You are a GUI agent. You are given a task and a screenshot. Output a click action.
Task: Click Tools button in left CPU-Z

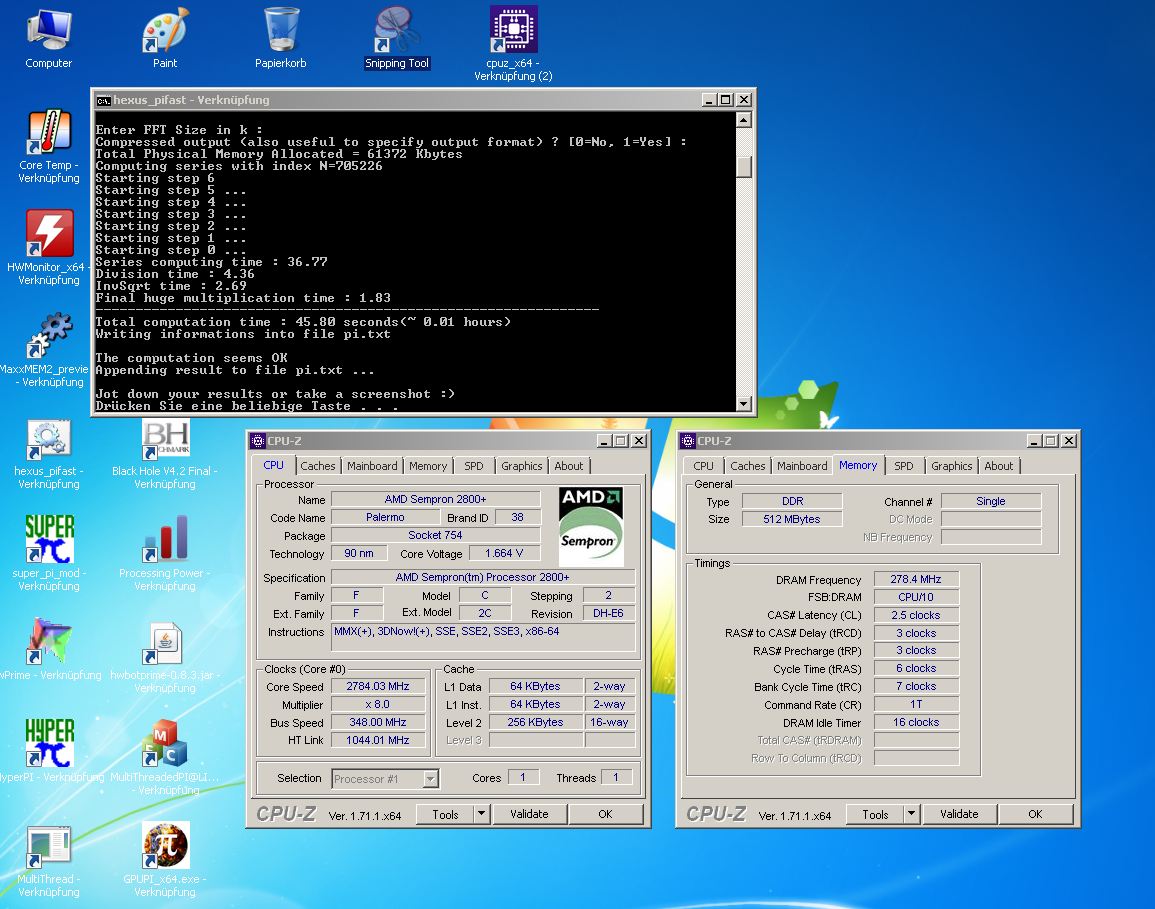[x=445, y=814]
